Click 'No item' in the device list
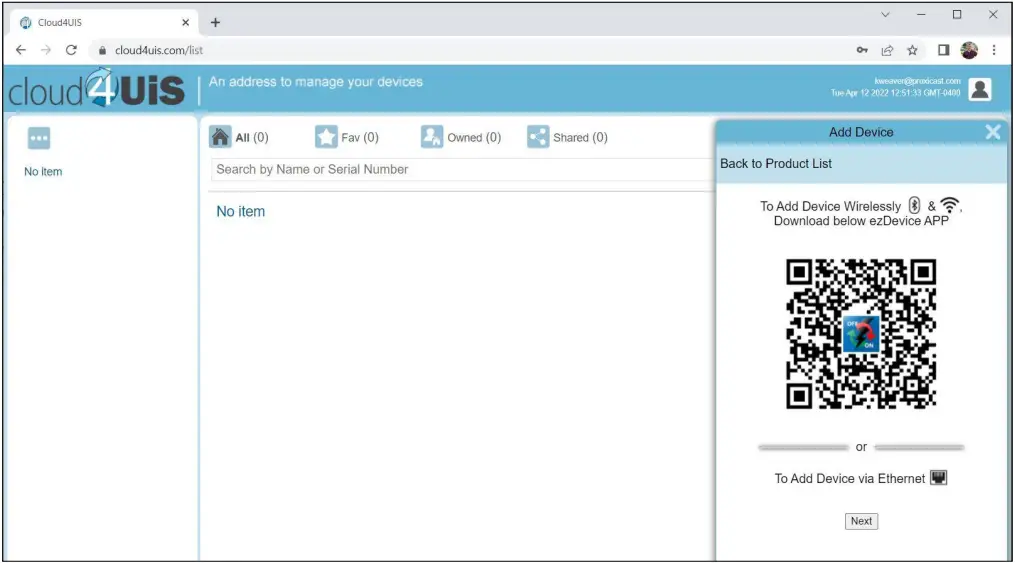The image size is (1015, 563). 240,211
